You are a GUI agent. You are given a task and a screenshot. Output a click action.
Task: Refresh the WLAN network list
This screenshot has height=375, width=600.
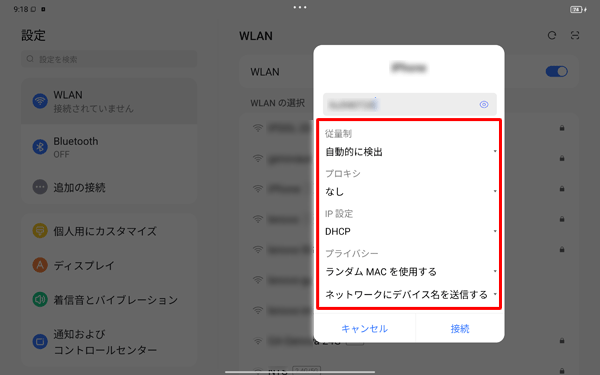tap(551, 36)
